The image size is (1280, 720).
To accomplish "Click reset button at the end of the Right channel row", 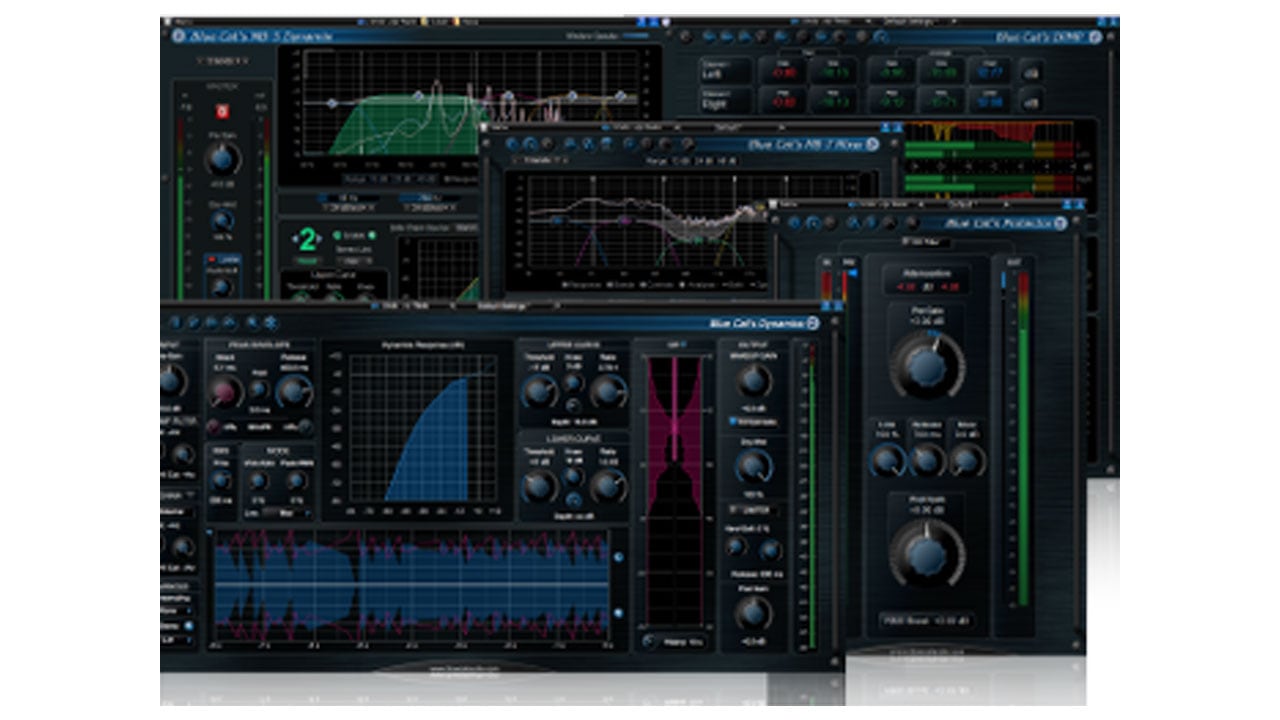I will [1032, 101].
